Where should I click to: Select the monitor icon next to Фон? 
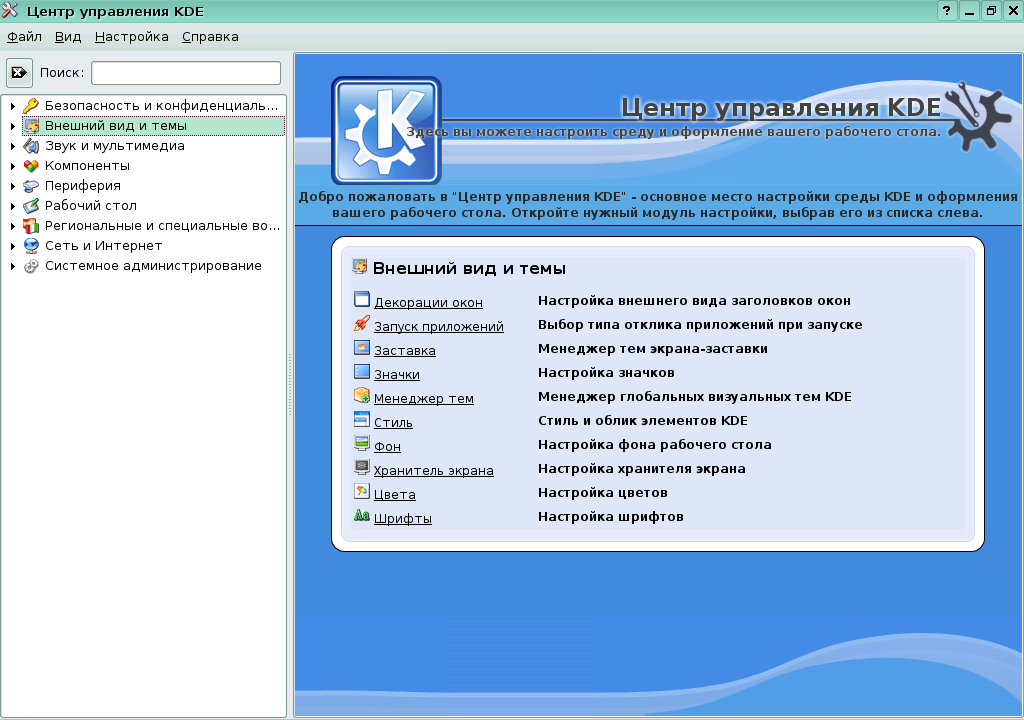tap(360, 443)
